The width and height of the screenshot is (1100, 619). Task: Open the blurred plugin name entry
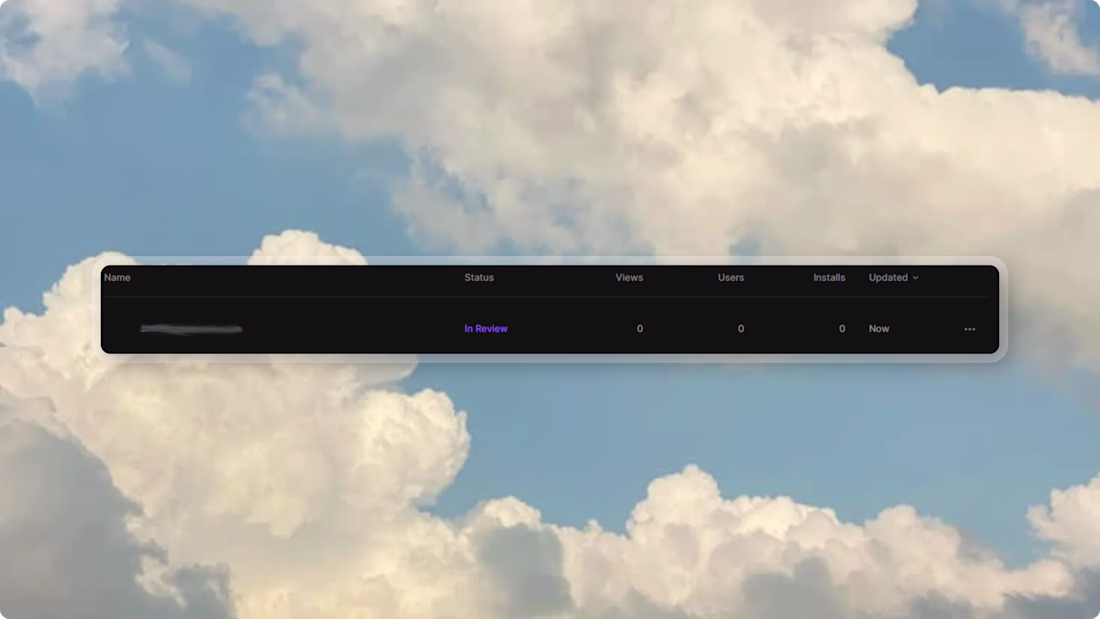[x=191, y=328]
